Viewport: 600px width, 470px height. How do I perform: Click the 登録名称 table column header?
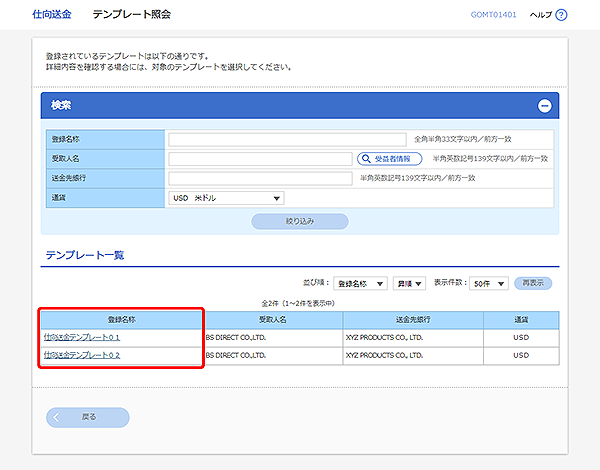[x=120, y=320]
